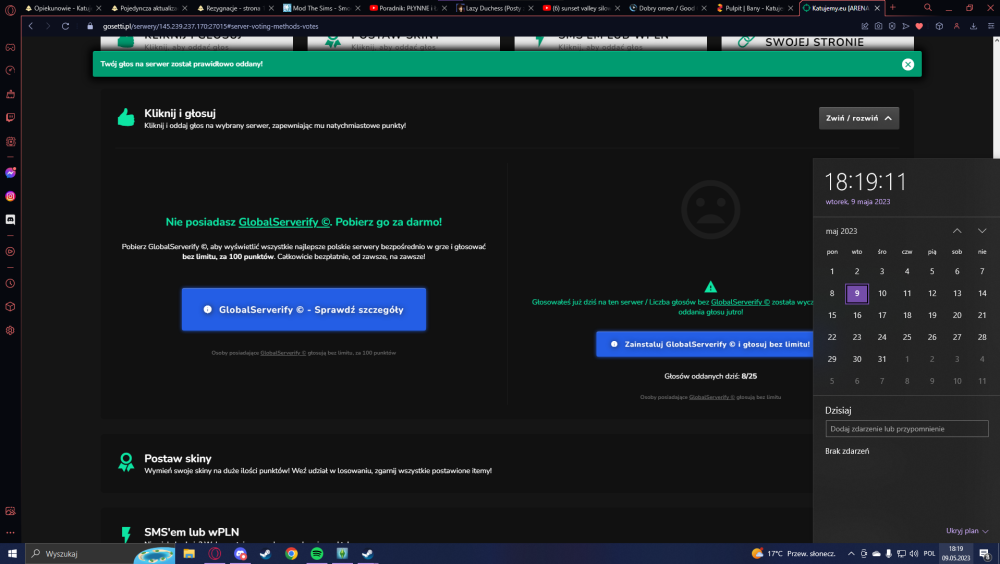Open the SMS'em lub wPLN section

pos(191,532)
